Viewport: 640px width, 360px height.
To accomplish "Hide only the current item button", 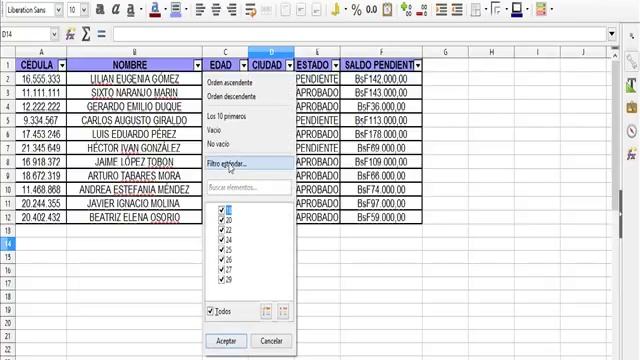I will point(283,312).
